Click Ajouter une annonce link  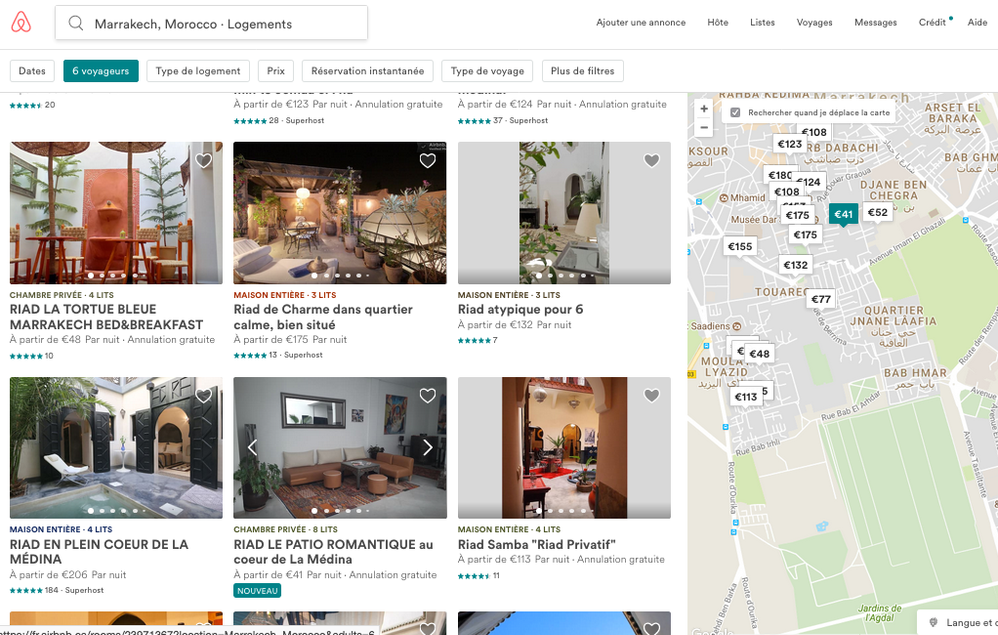[641, 22]
